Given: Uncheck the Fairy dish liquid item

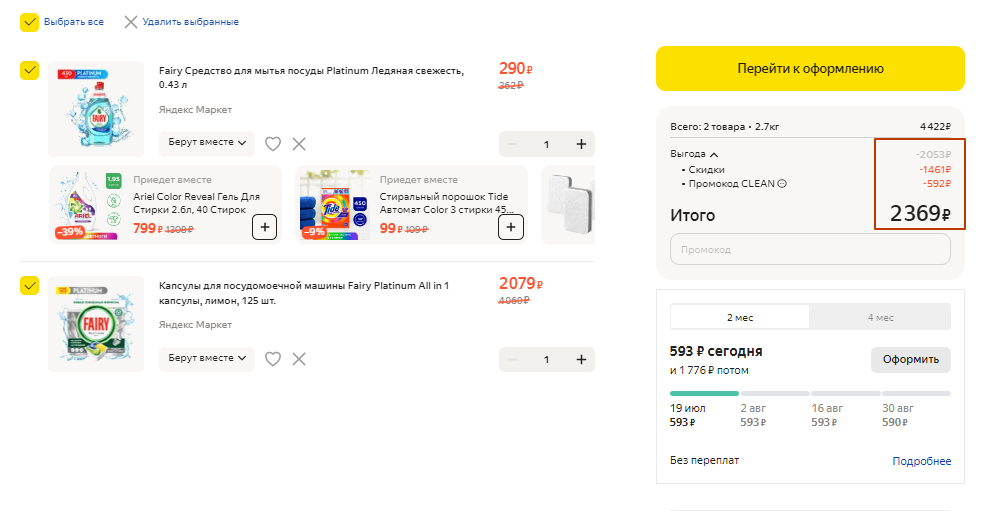Looking at the screenshot, I should click(30, 70).
